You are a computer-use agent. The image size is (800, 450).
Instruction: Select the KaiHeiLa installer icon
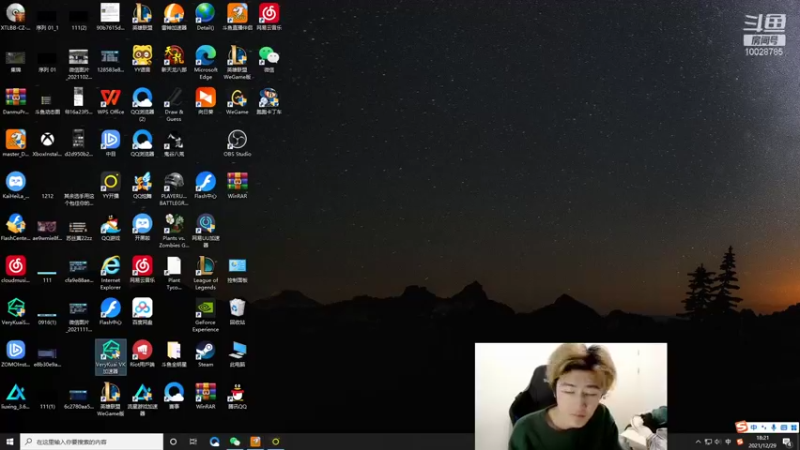click(15, 185)
